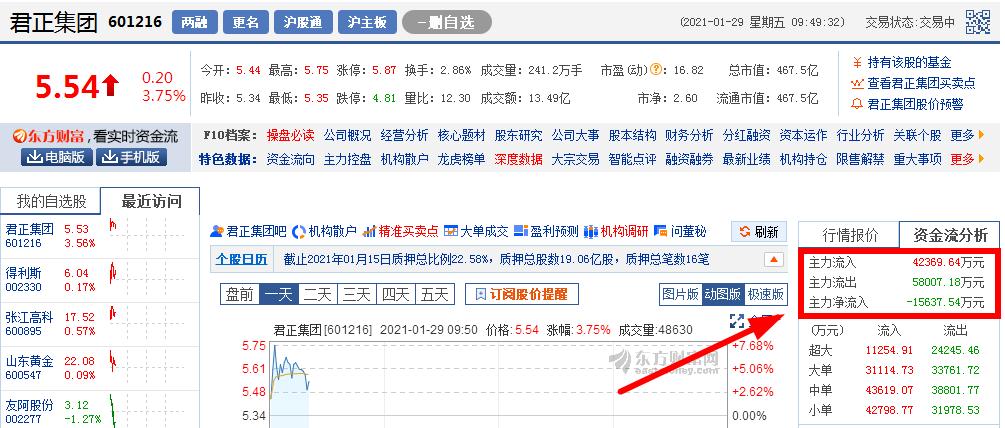Open 公司概况 F10 link

click(347, 136)
